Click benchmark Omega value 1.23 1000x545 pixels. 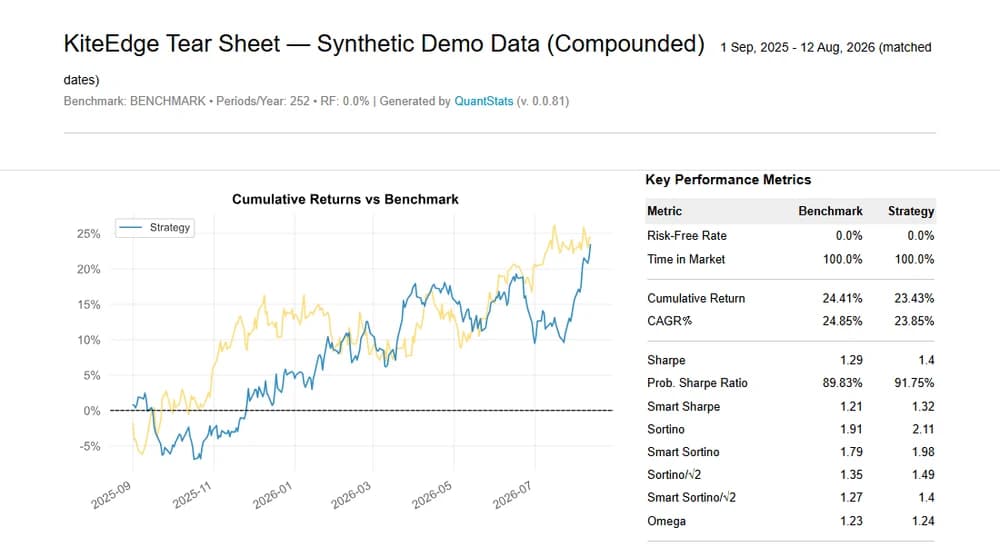[851, 521]
